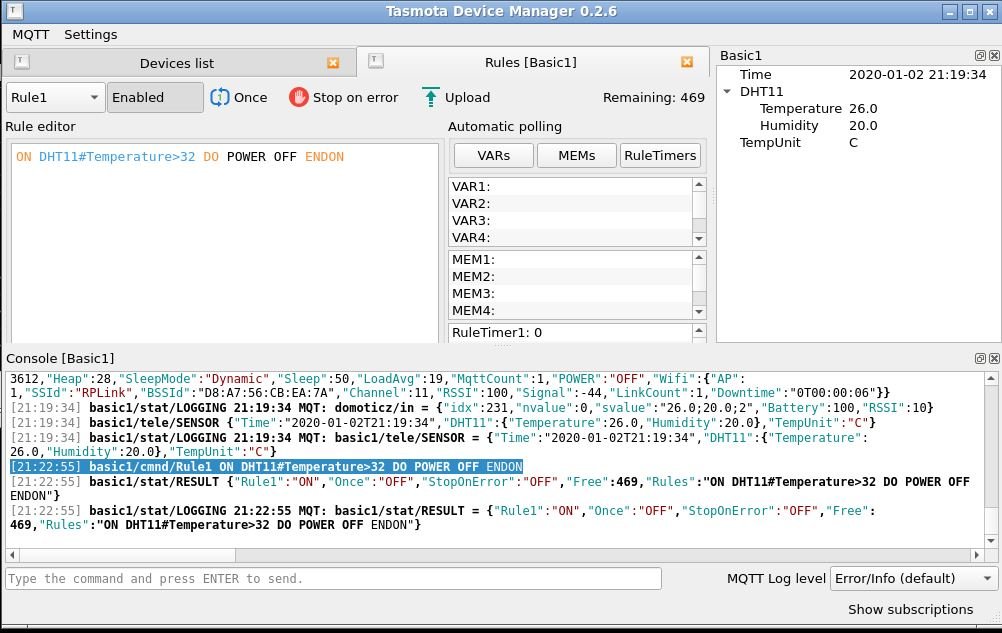Toggle Stop on error option
Screen dimensions: 1002x633
coord(344,97)
